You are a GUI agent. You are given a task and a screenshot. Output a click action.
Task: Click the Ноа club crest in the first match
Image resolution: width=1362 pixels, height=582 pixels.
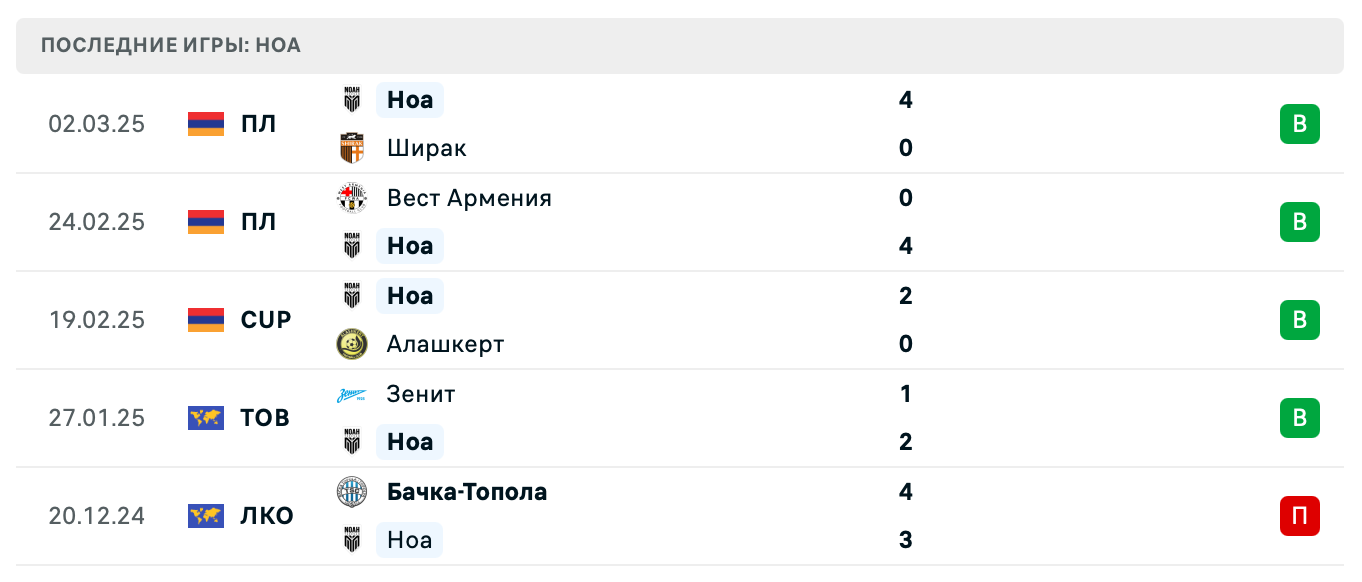pos(352,99)
